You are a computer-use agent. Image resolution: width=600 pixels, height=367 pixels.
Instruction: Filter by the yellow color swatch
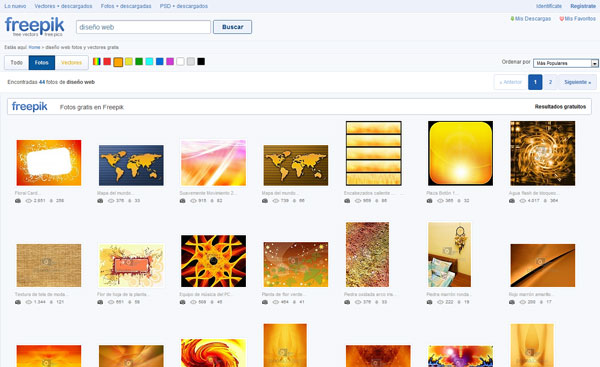point(129,62)
